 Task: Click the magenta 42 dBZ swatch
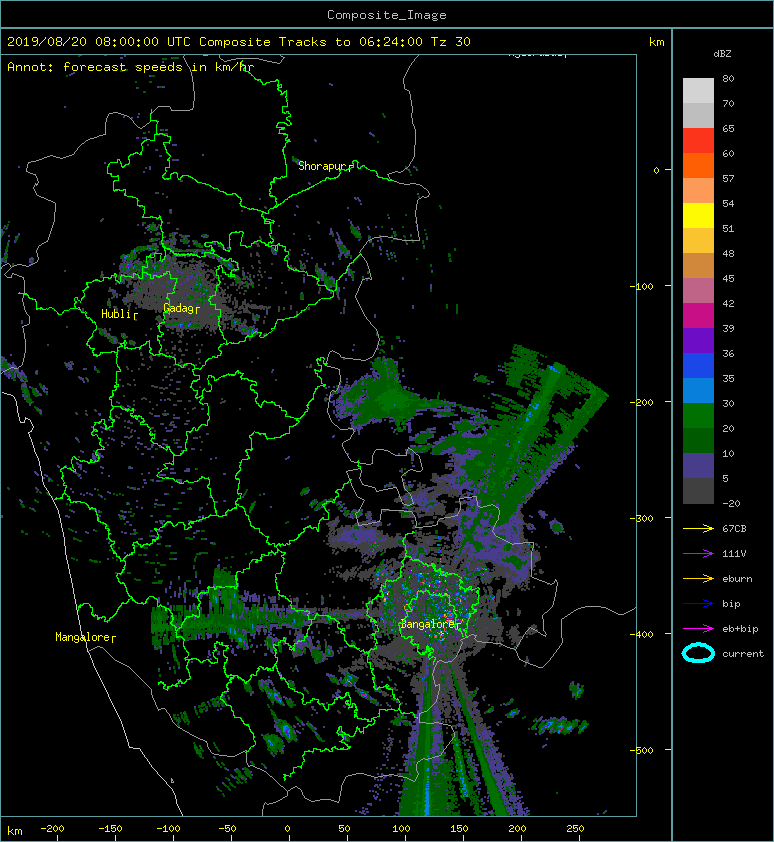pyautogui.click(x=698, y=316)
